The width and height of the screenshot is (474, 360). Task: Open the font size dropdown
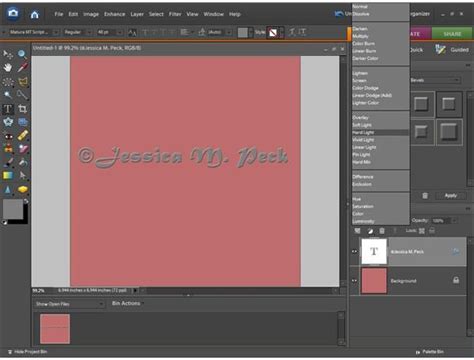119,32
